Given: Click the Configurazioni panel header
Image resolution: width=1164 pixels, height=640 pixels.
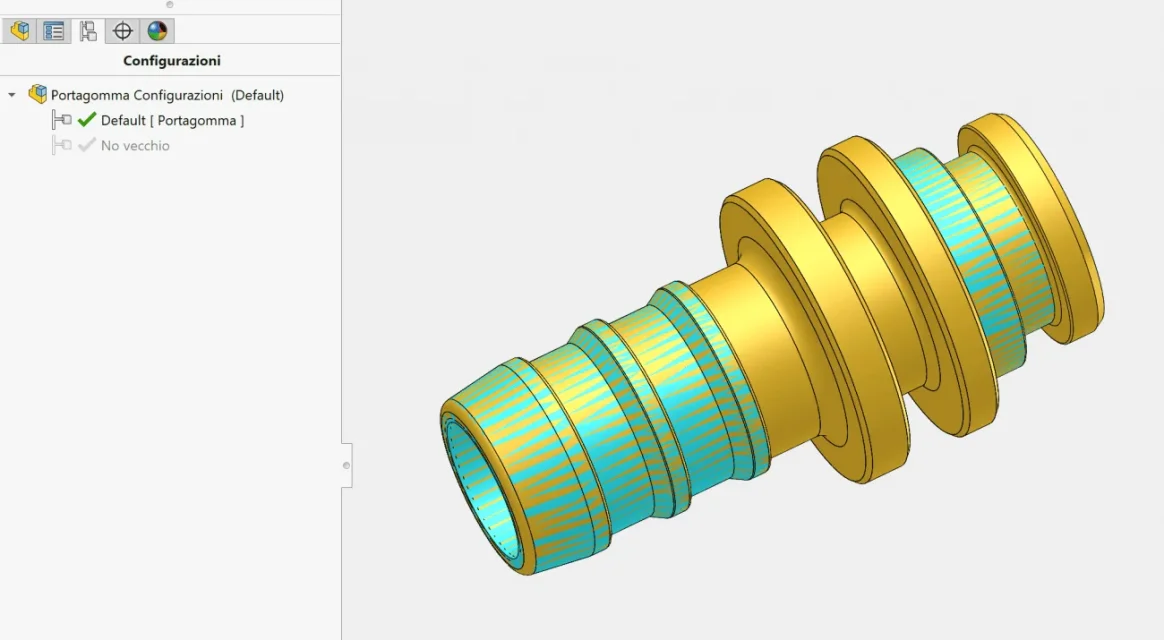Looking at the screenshot, I should coord(171,61).
